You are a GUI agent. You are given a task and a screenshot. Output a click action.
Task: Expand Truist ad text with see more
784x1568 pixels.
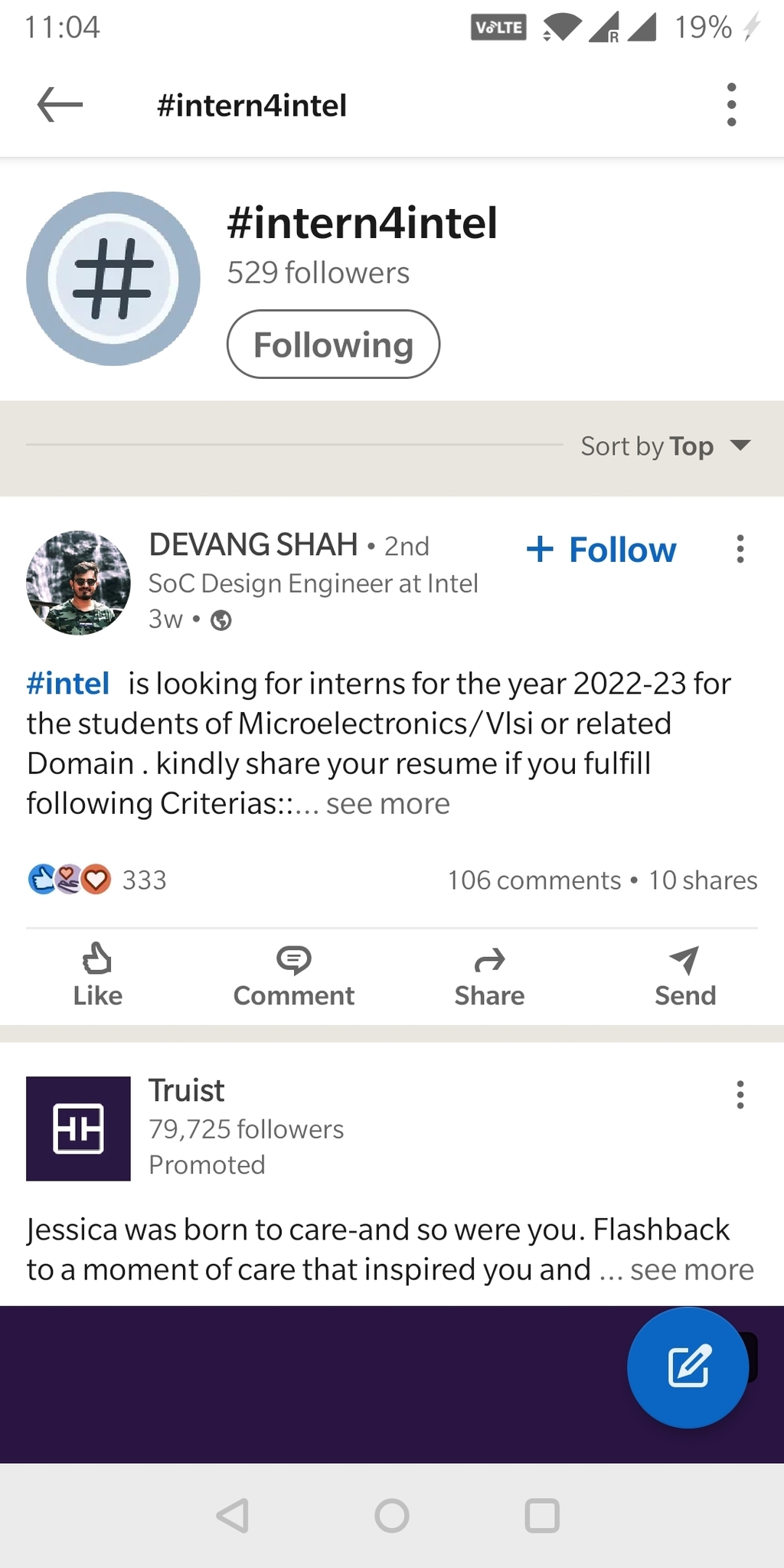tap(691, 1269)
